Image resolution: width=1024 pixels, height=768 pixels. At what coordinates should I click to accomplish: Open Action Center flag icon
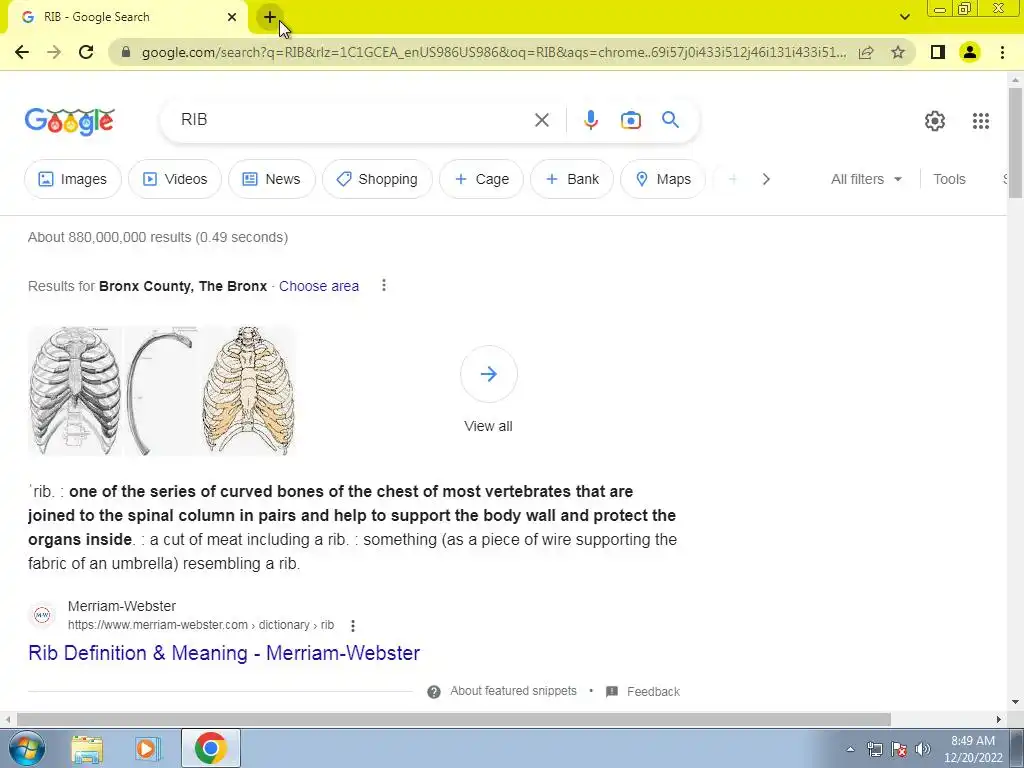click(x=899, y=749)
